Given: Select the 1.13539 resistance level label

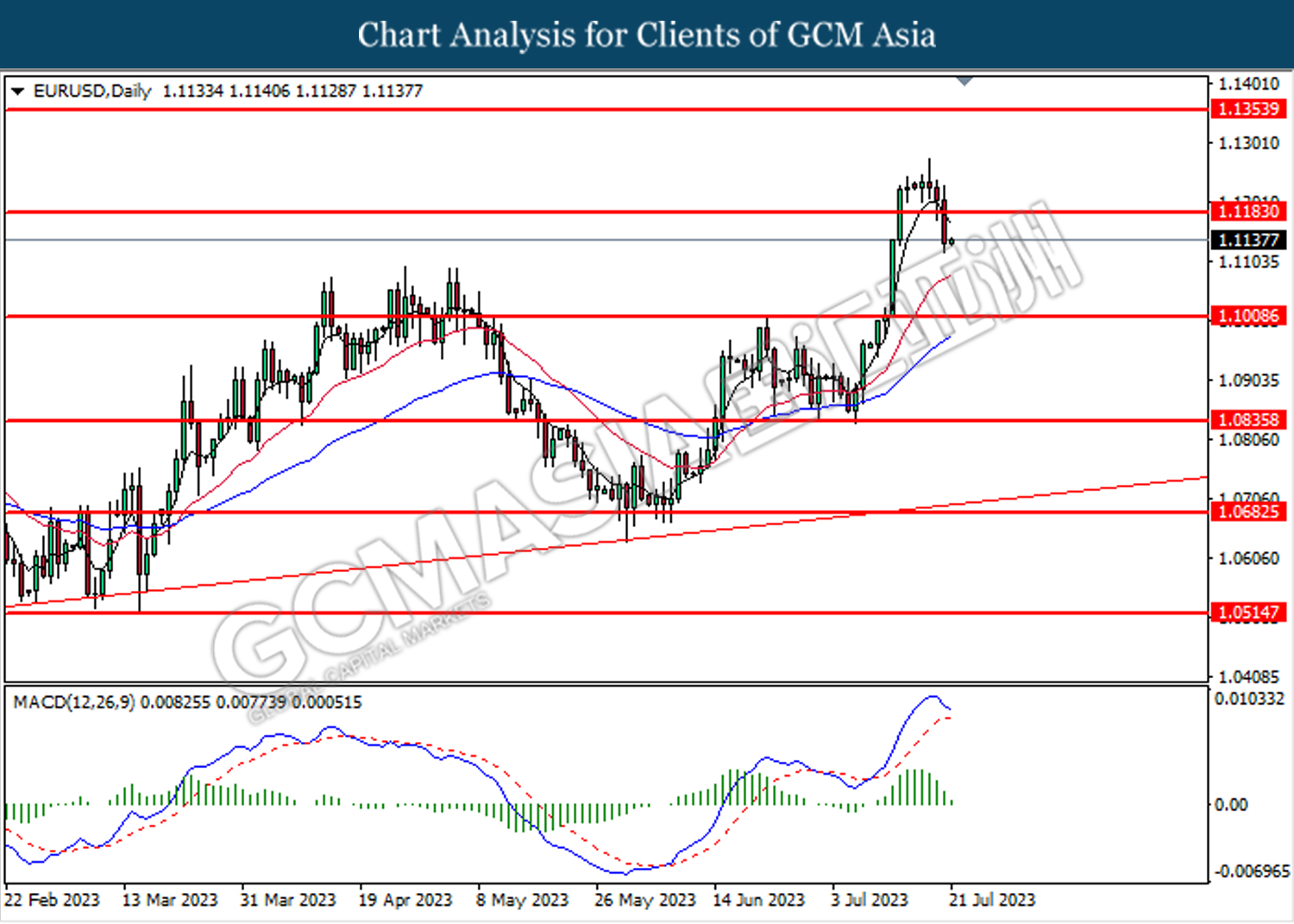Looking at the screenshot, I should (1248, 109).
